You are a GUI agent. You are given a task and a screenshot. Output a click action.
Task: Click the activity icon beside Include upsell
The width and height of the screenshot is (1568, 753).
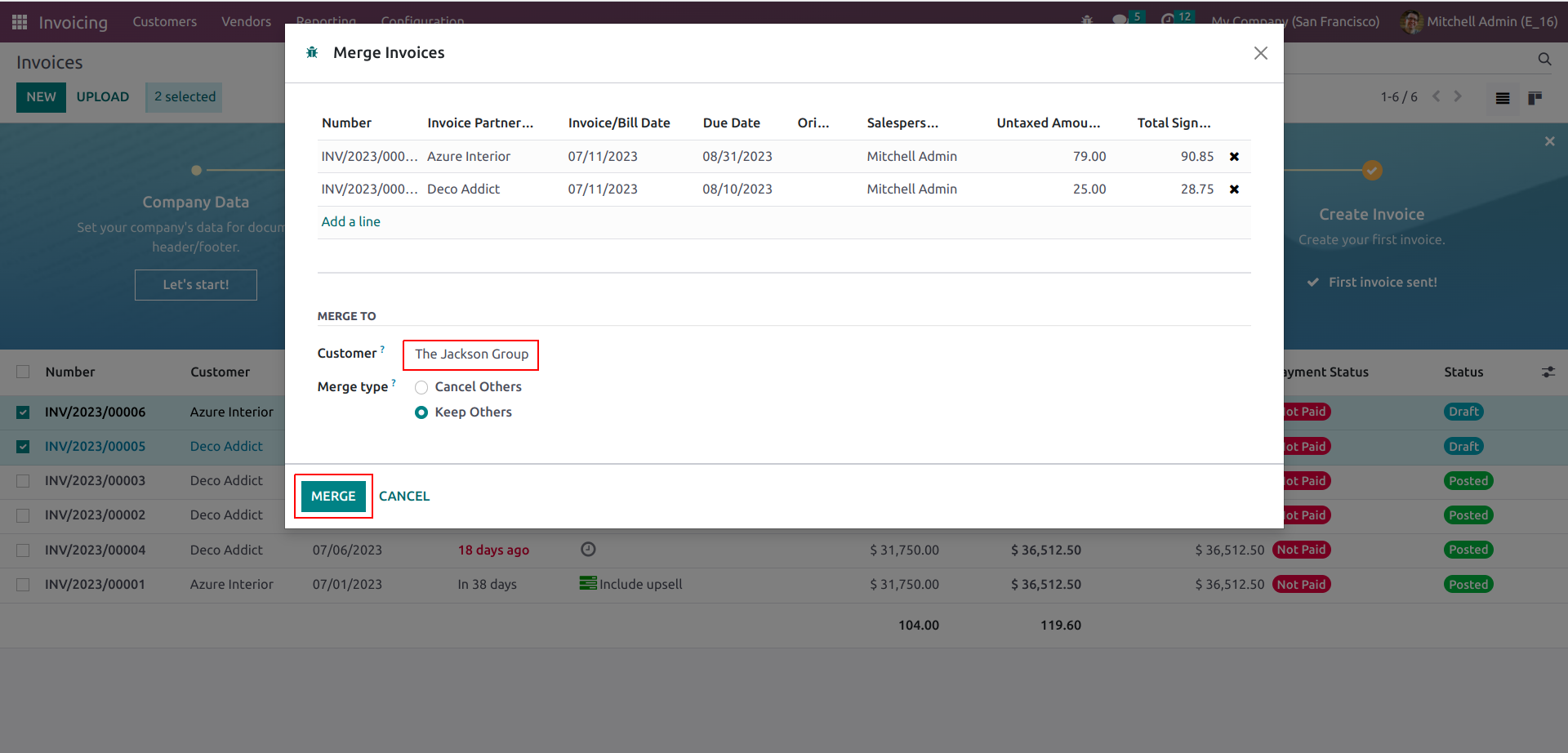pos(588,584)
